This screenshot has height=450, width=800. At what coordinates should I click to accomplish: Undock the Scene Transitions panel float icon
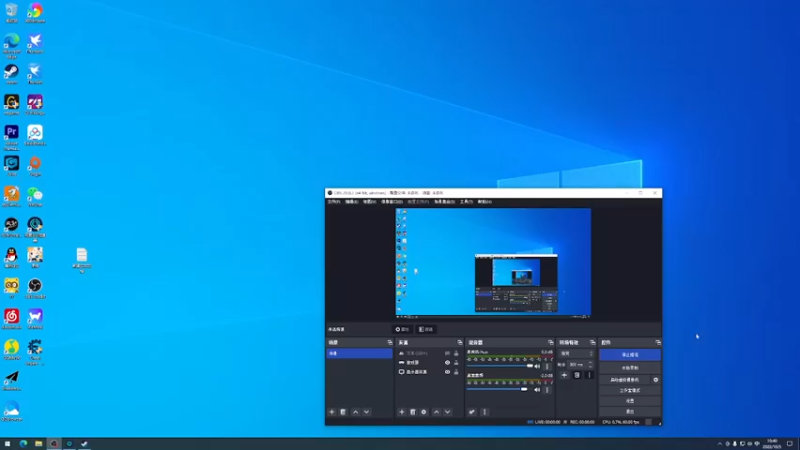(592, 342)
